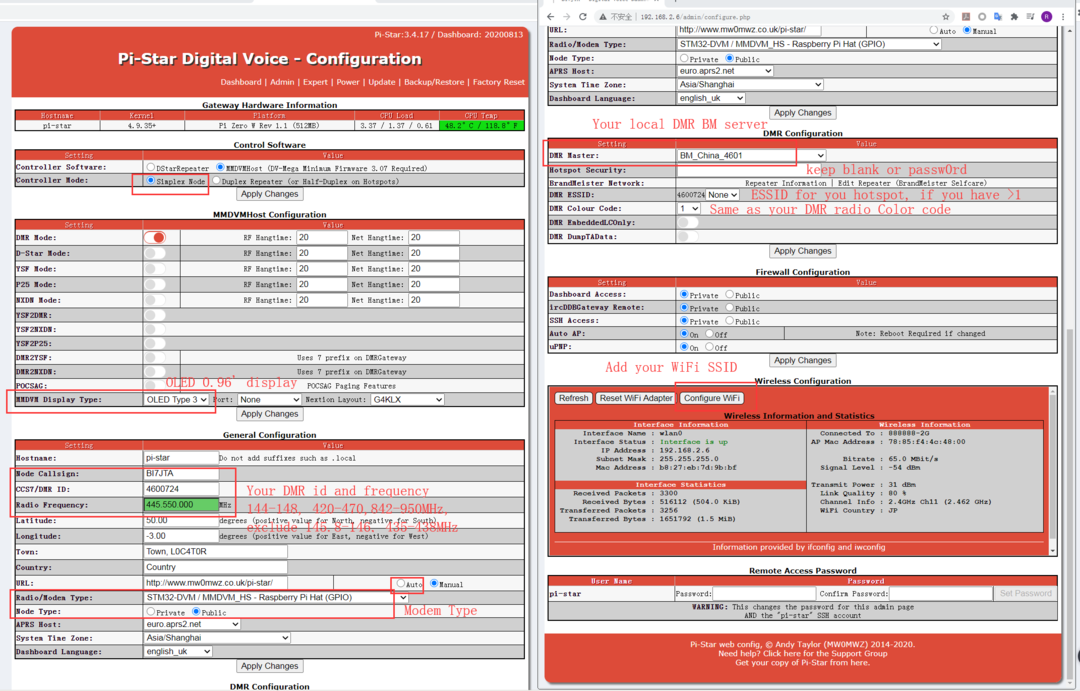Open the DMR Colour Code dropdown
The image size is (1080, 691).
(x=689, y=208)
